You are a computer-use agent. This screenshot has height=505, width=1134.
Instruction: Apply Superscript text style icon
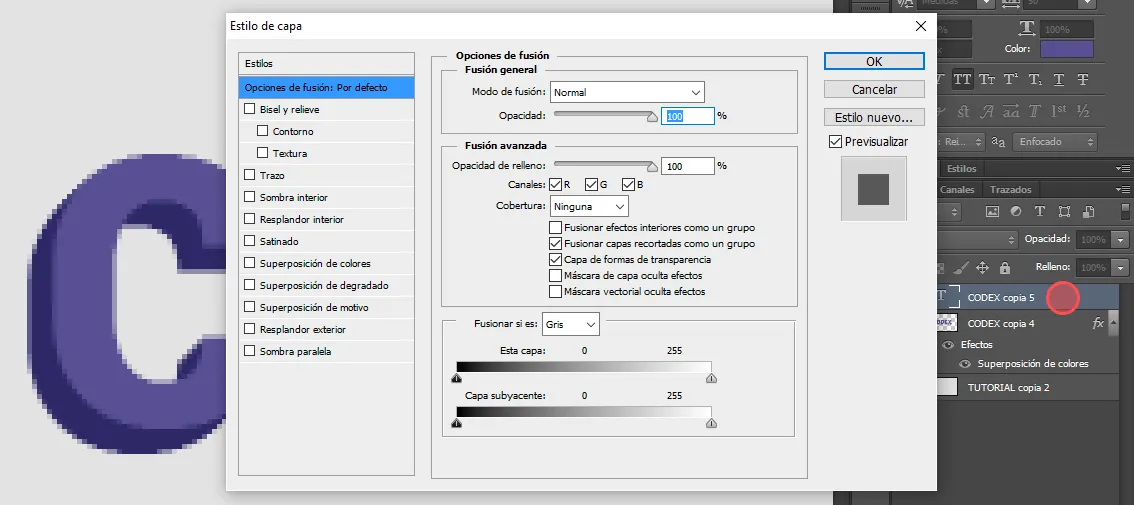pyautogui.click(x=1010, y=80)
